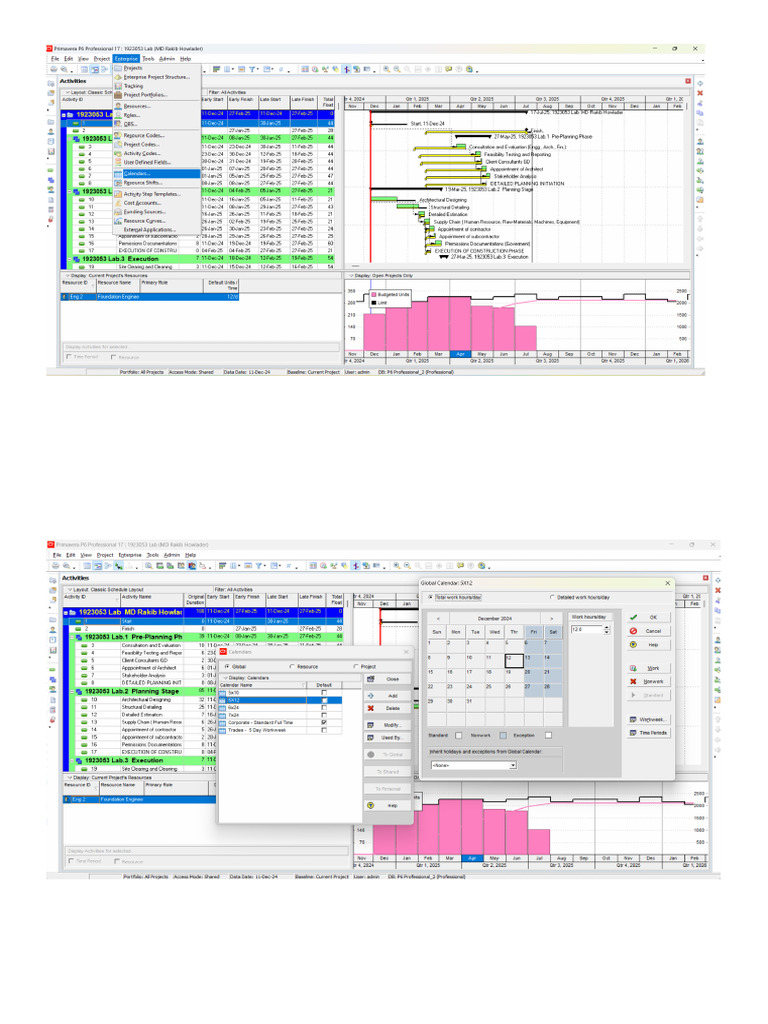Click the 5X12 calendar row icon
The width and height of the screenshot is (768, 1024).
click(x=223, y=700)
